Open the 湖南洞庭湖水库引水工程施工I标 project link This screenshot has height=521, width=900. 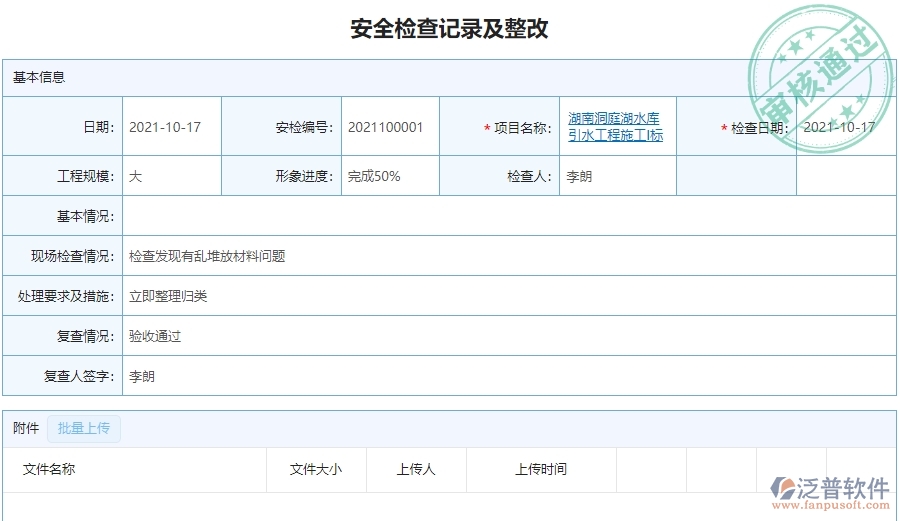click(x=615, y=127)
